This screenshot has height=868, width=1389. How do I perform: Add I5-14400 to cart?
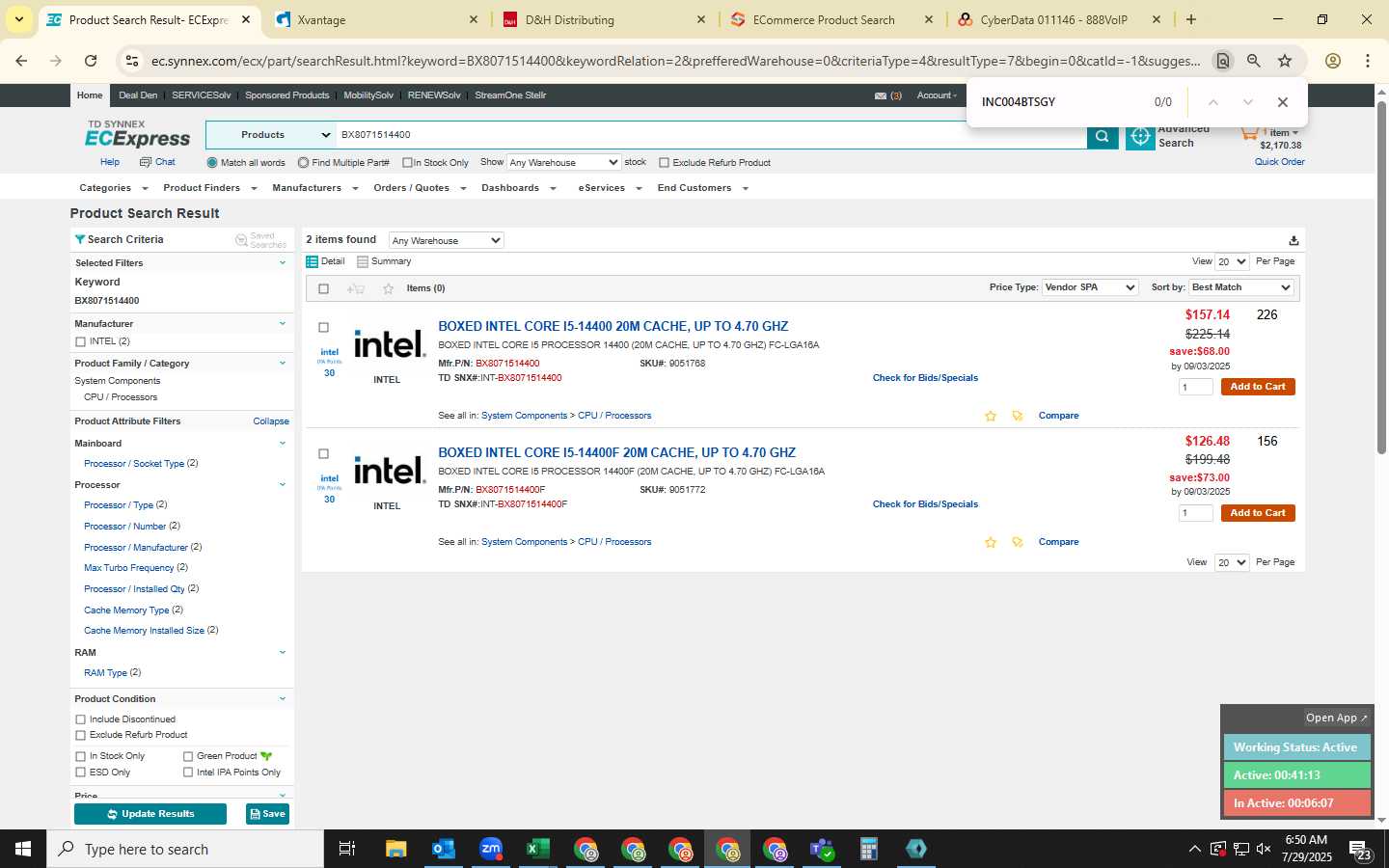click(1258, 387)
